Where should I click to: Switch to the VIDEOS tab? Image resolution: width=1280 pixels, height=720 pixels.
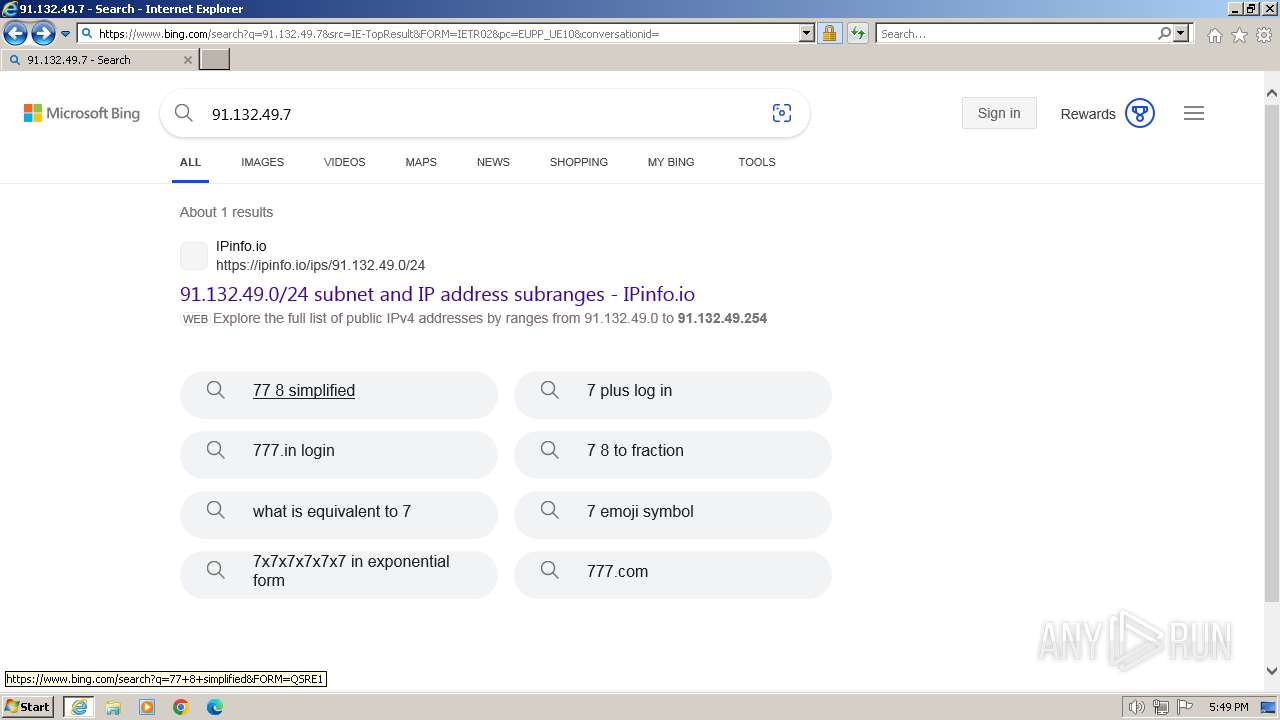(345, 162)
